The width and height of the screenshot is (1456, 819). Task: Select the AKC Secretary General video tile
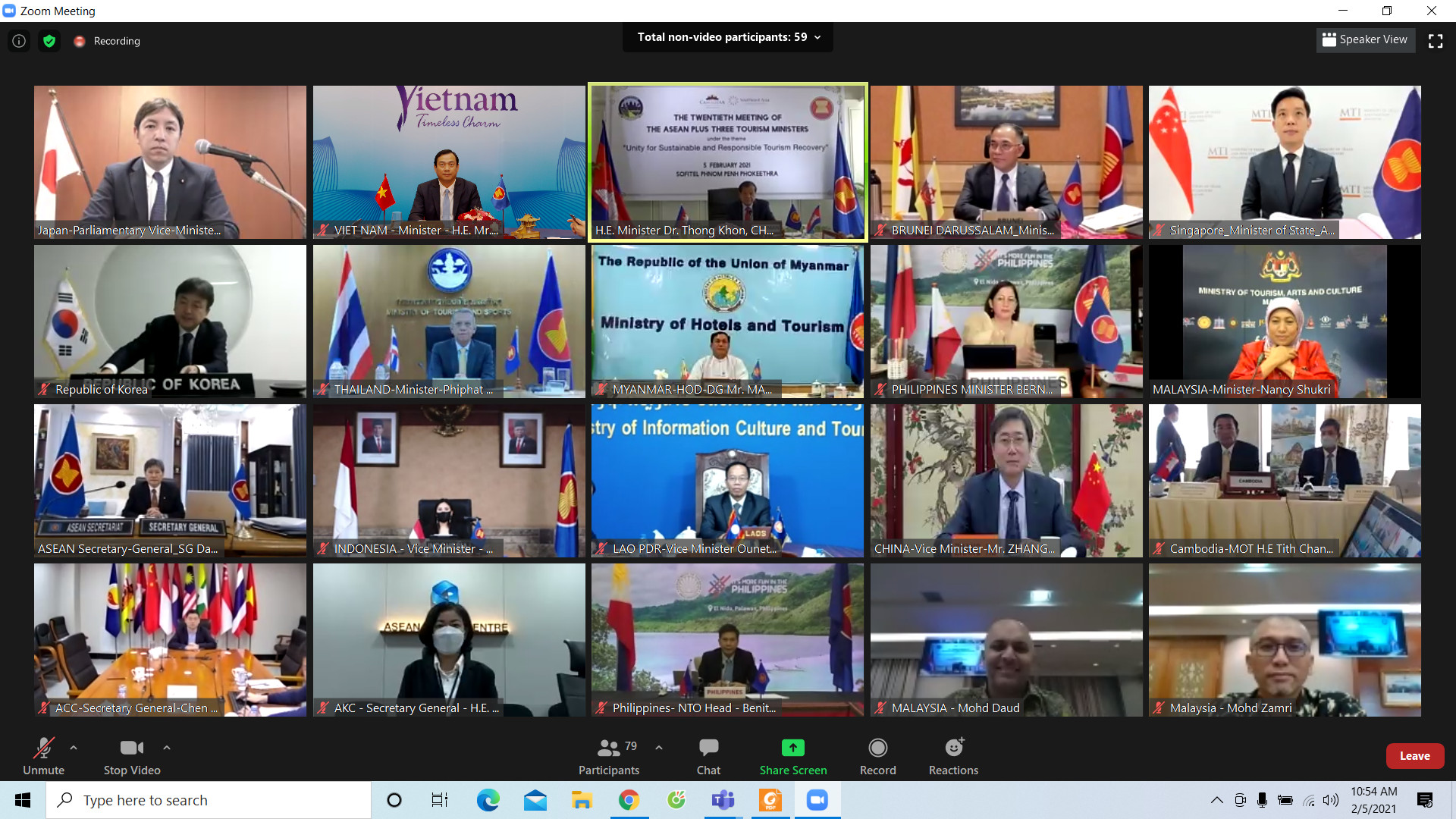[449, 640]
